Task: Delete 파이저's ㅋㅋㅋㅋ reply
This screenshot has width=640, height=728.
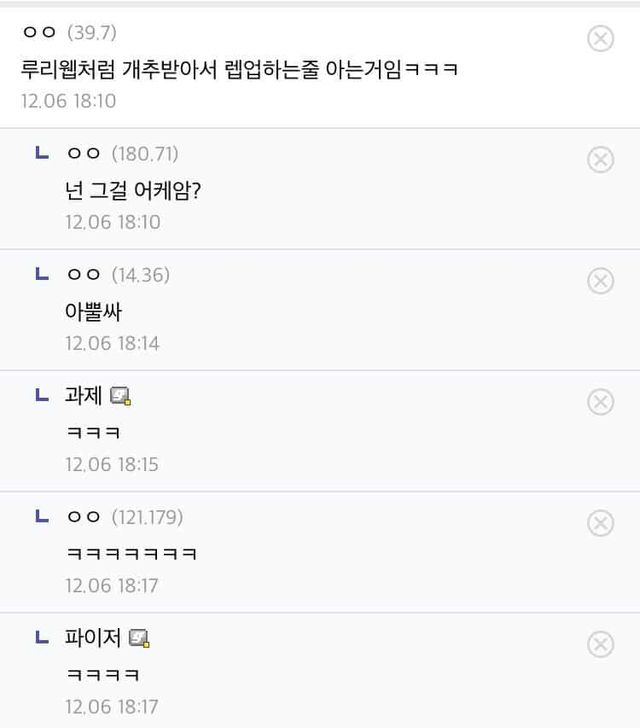Action: pos(600,644)
